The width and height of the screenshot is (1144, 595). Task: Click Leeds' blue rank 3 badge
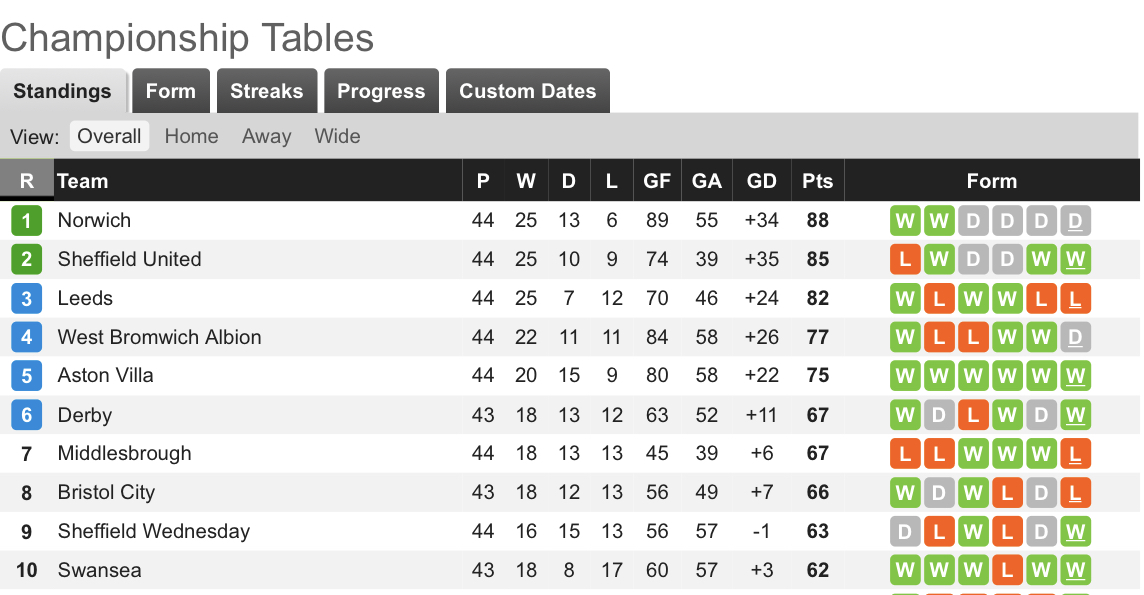click(x=26, y=298)
